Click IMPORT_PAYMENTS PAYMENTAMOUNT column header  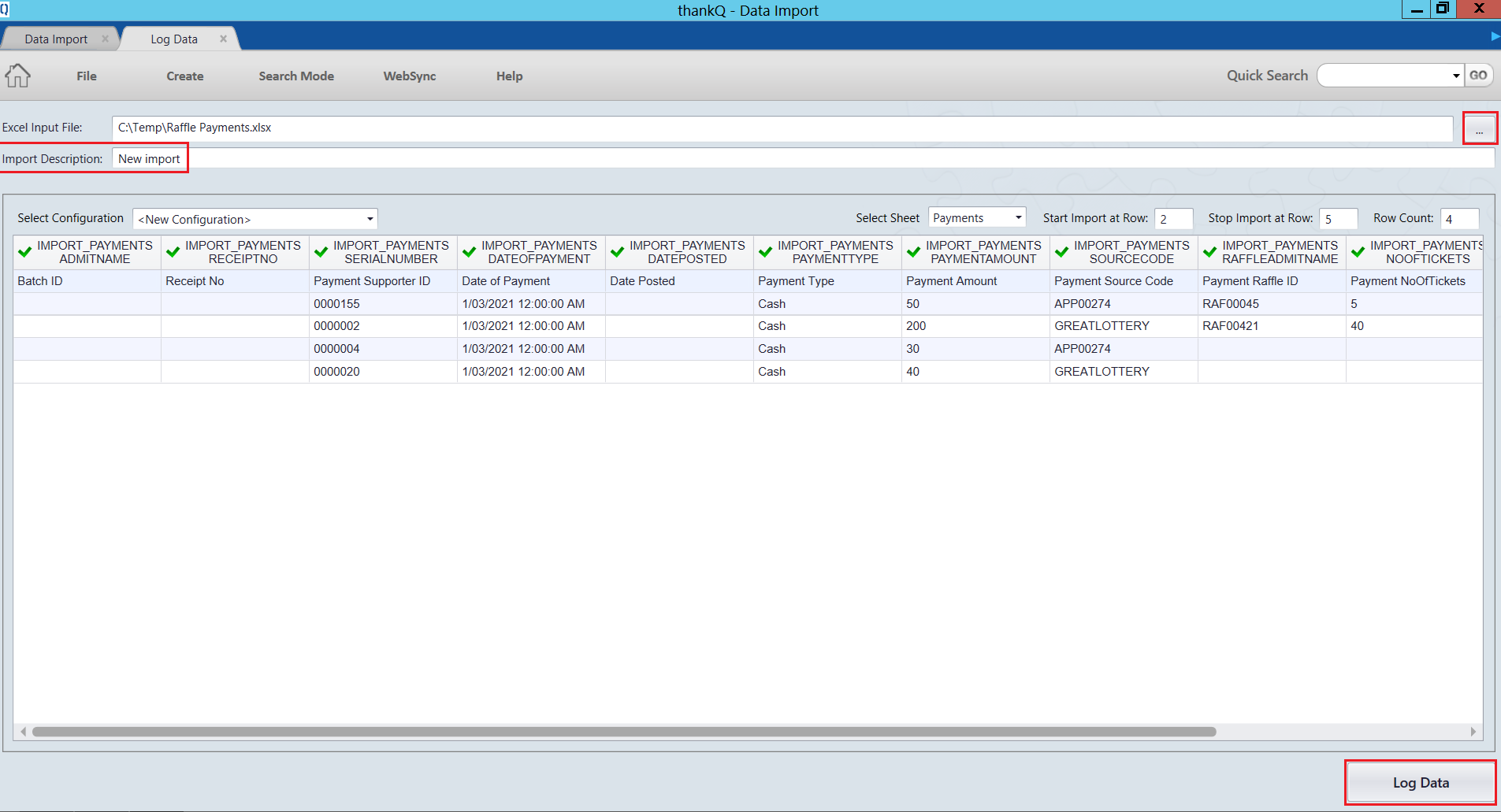pyautogui.click(x=975, y=252)
